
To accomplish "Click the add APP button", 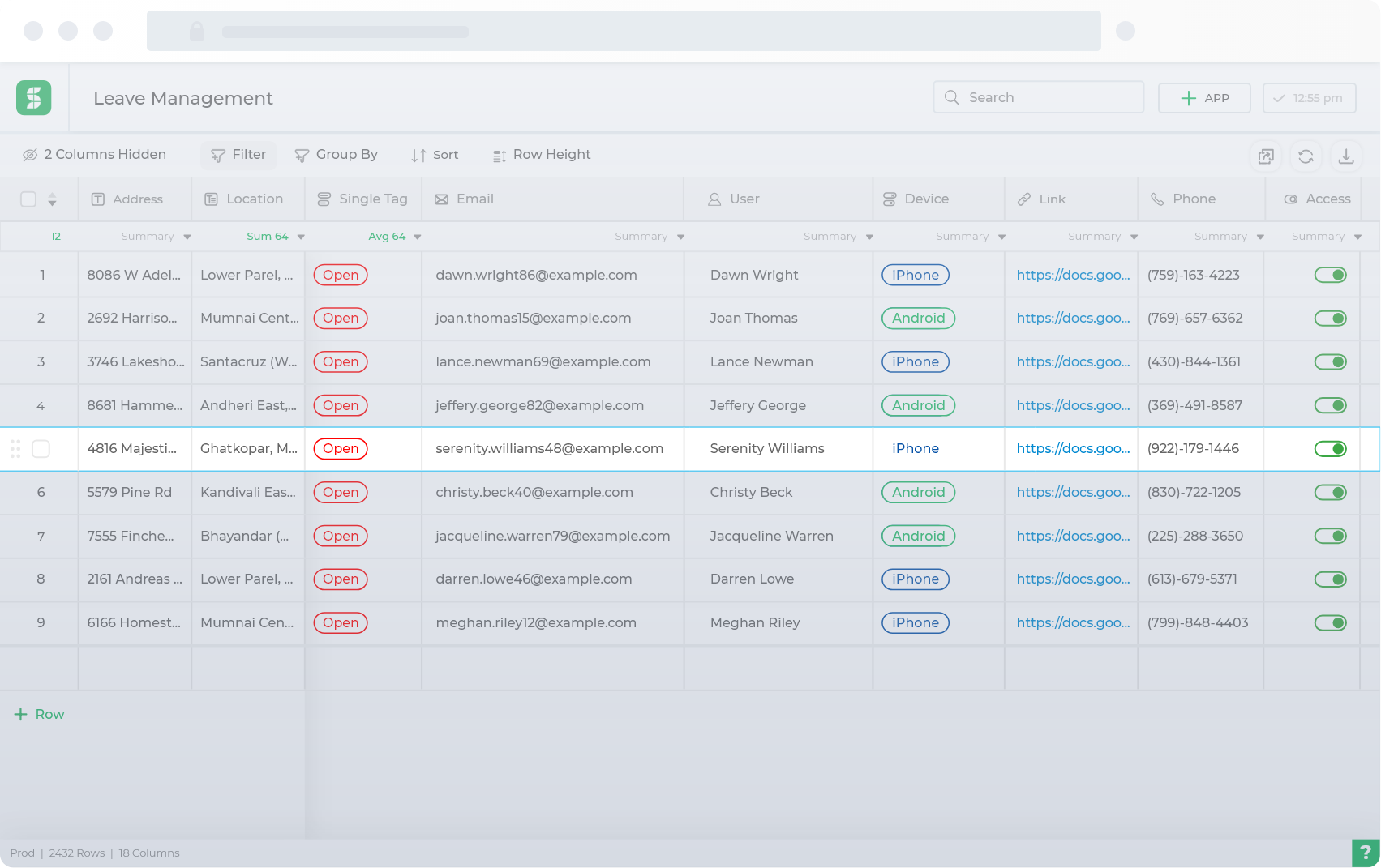I will tap(1204, 98).
